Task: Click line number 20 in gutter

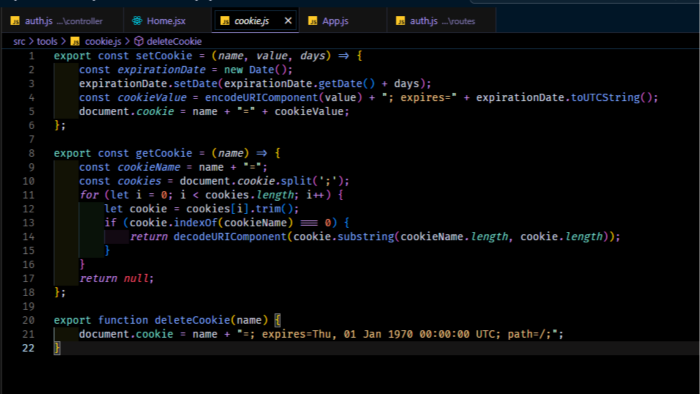Action: point(29,320)
